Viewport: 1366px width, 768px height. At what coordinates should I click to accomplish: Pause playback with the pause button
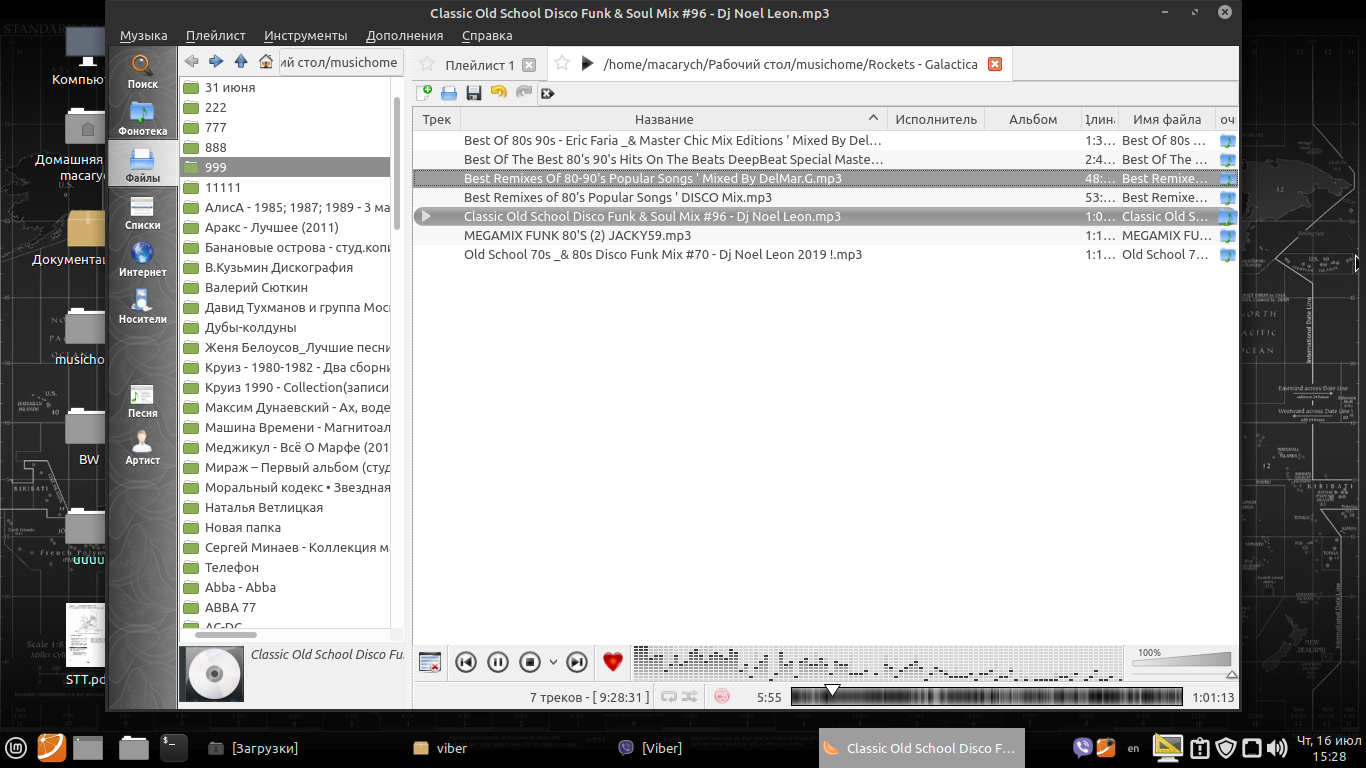497,662
